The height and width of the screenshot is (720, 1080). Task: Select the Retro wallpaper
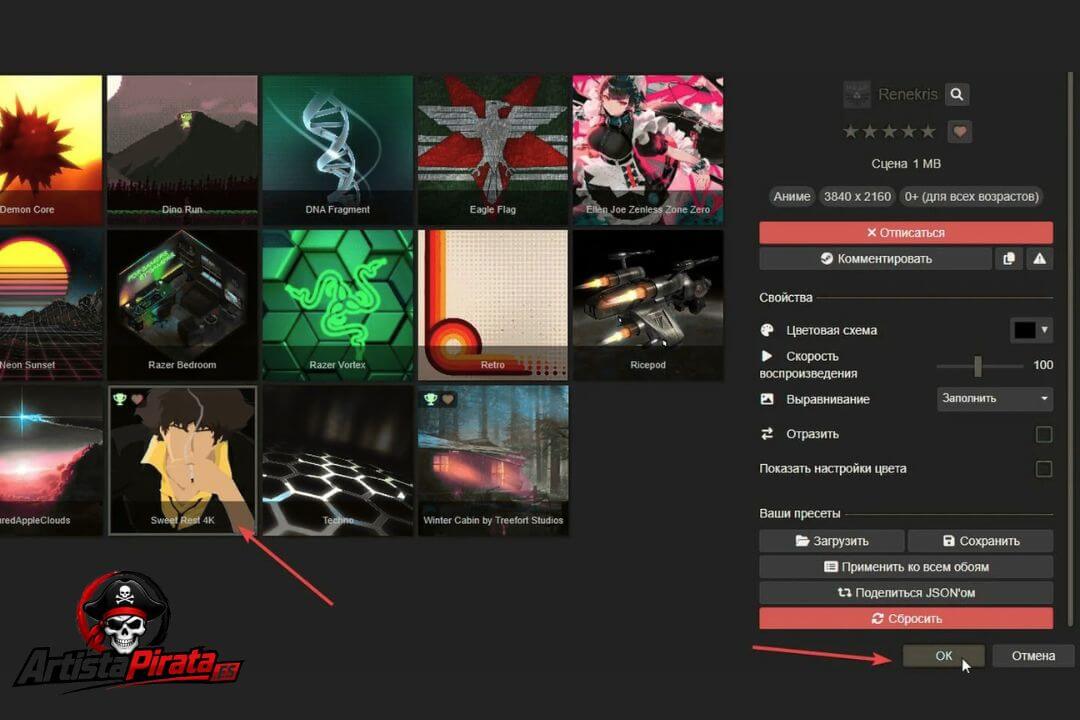[x=493, y=305]
